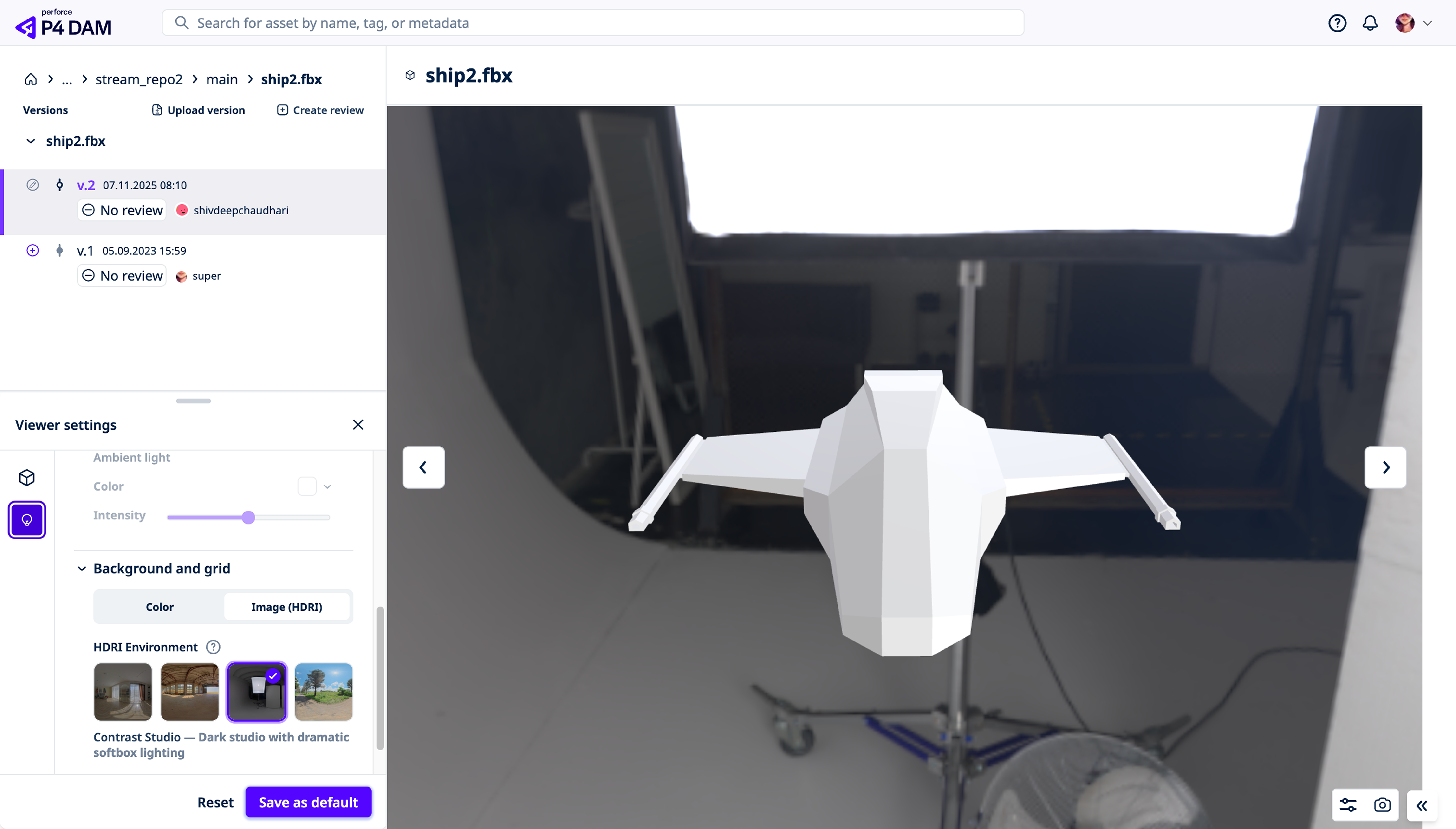1456x829 pixels.
Task: Click the HDRI Environment help icon
Action: 213,647
